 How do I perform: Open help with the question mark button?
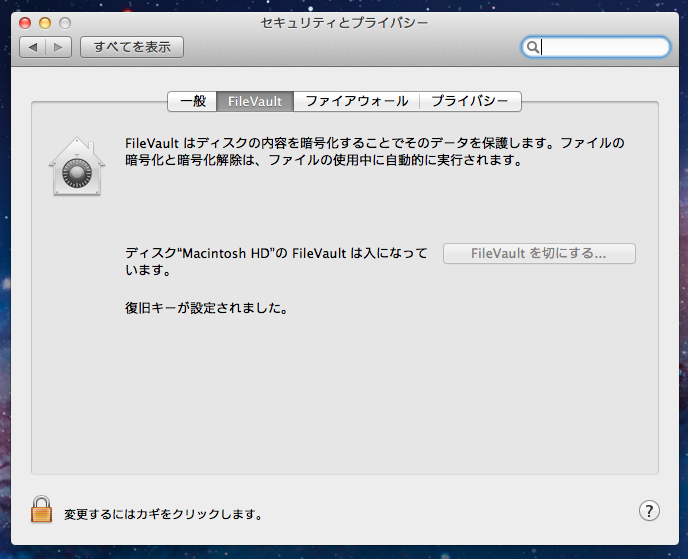pyautogui.click(x=649, y=511)
